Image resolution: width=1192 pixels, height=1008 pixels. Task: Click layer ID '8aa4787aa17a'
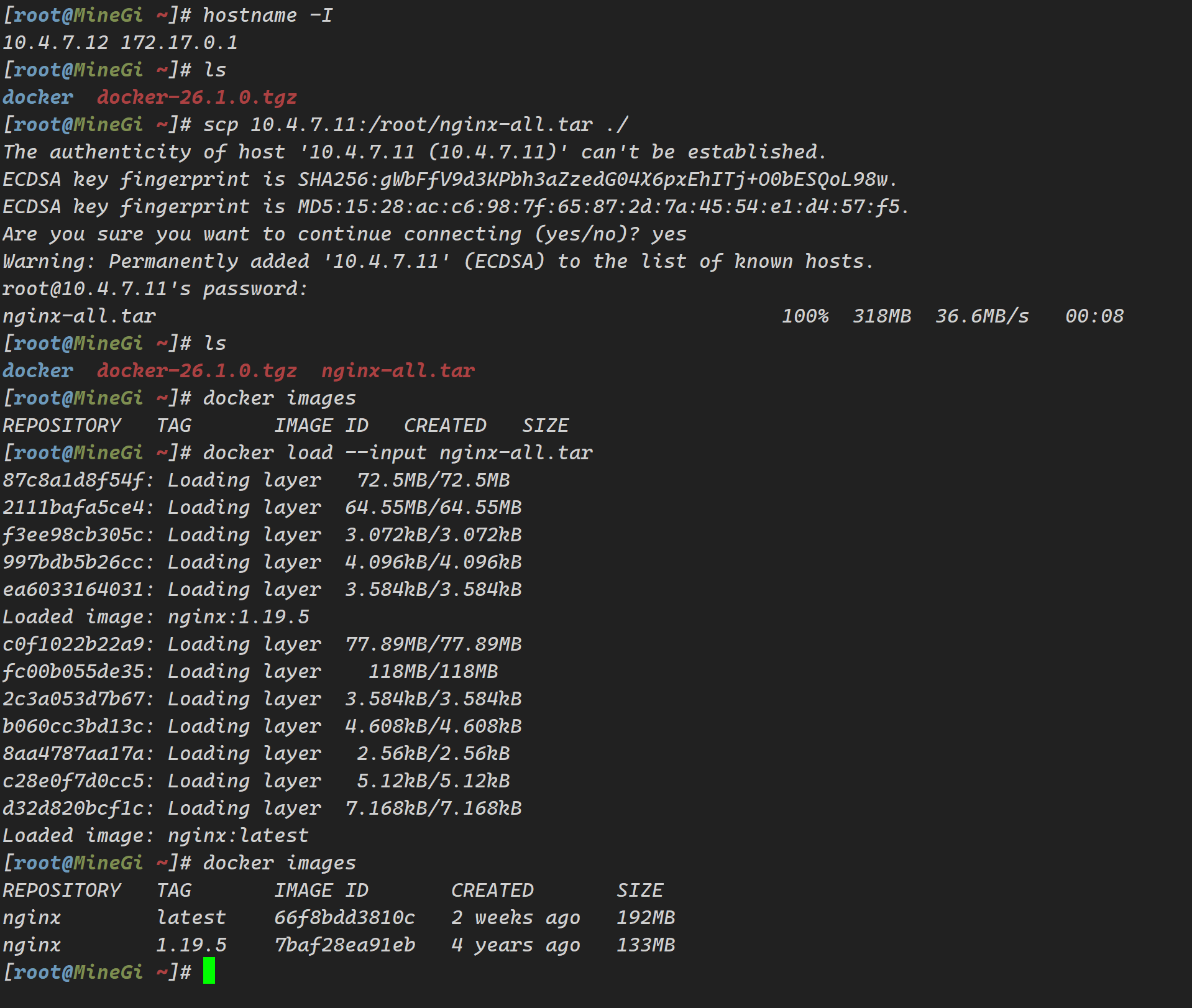(x=73, y=753)
